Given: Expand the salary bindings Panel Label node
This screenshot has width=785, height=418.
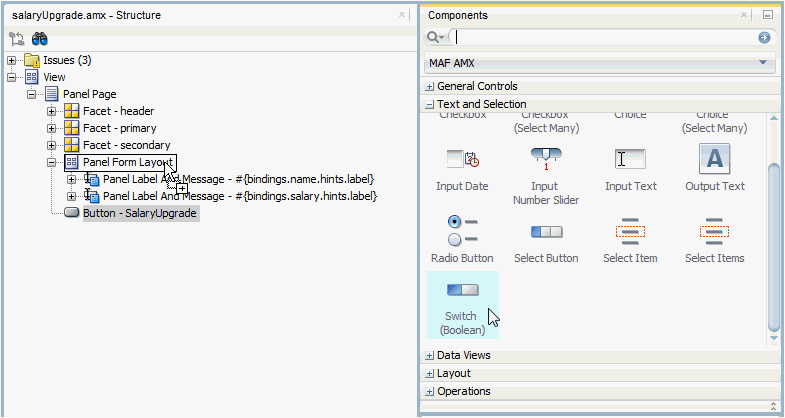Looking at the screenshot, I should pyautogui.click(x=72, y=197).
